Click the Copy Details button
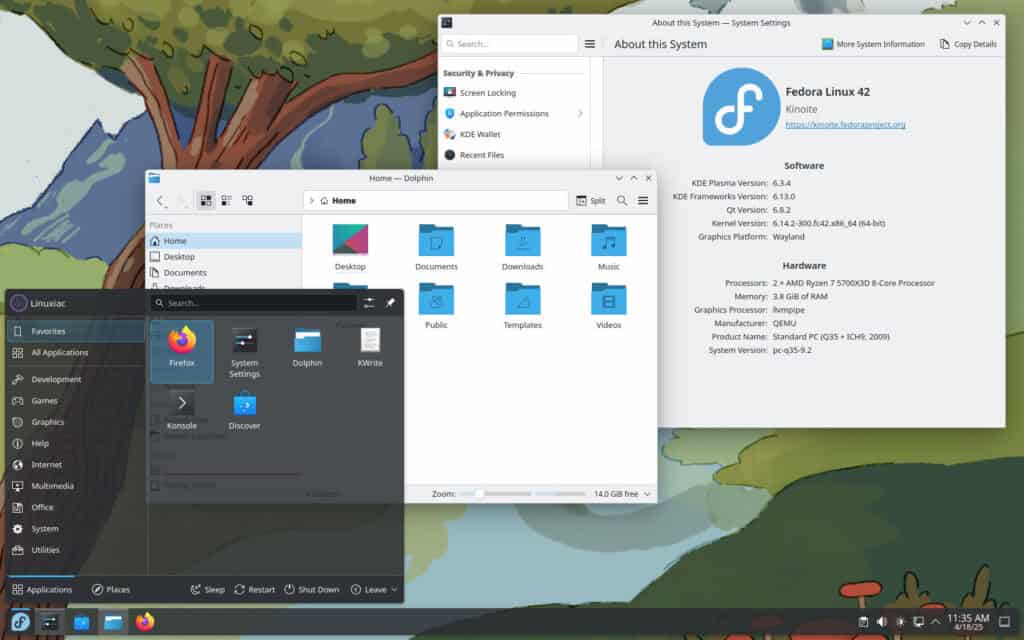This screenshot has height=640, width=1024. [968, 44]
